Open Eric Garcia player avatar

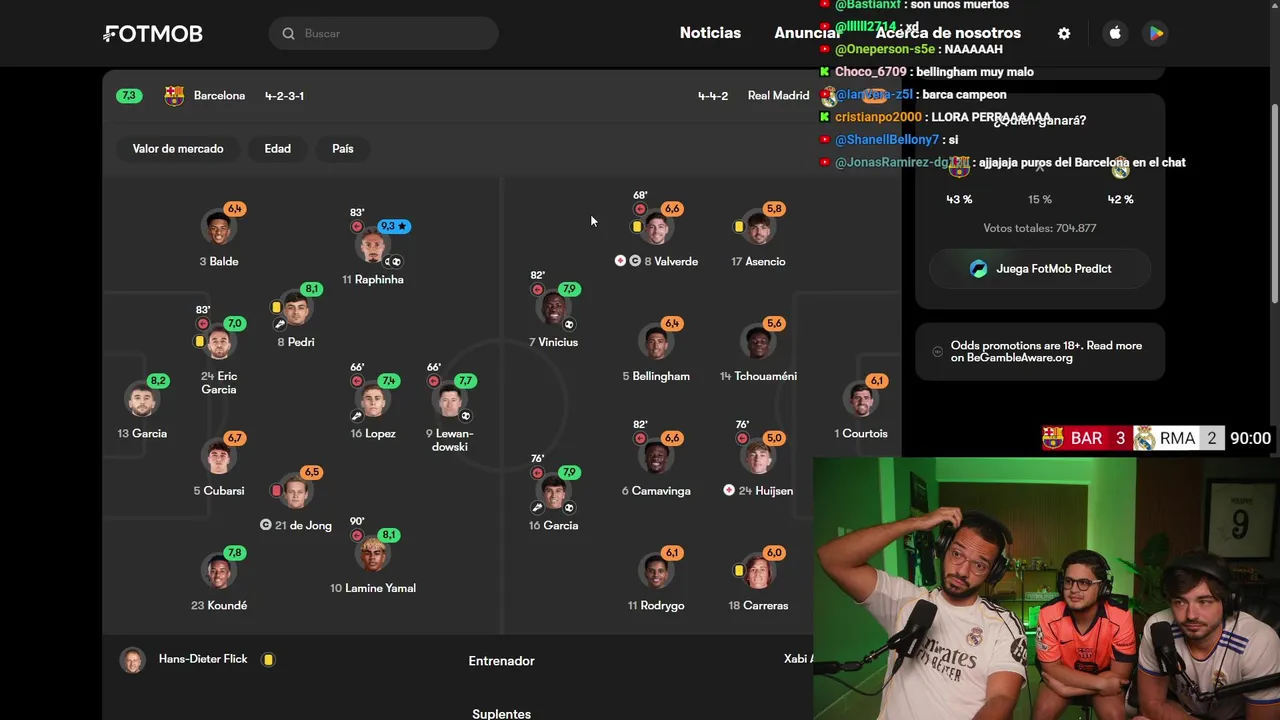218,343
